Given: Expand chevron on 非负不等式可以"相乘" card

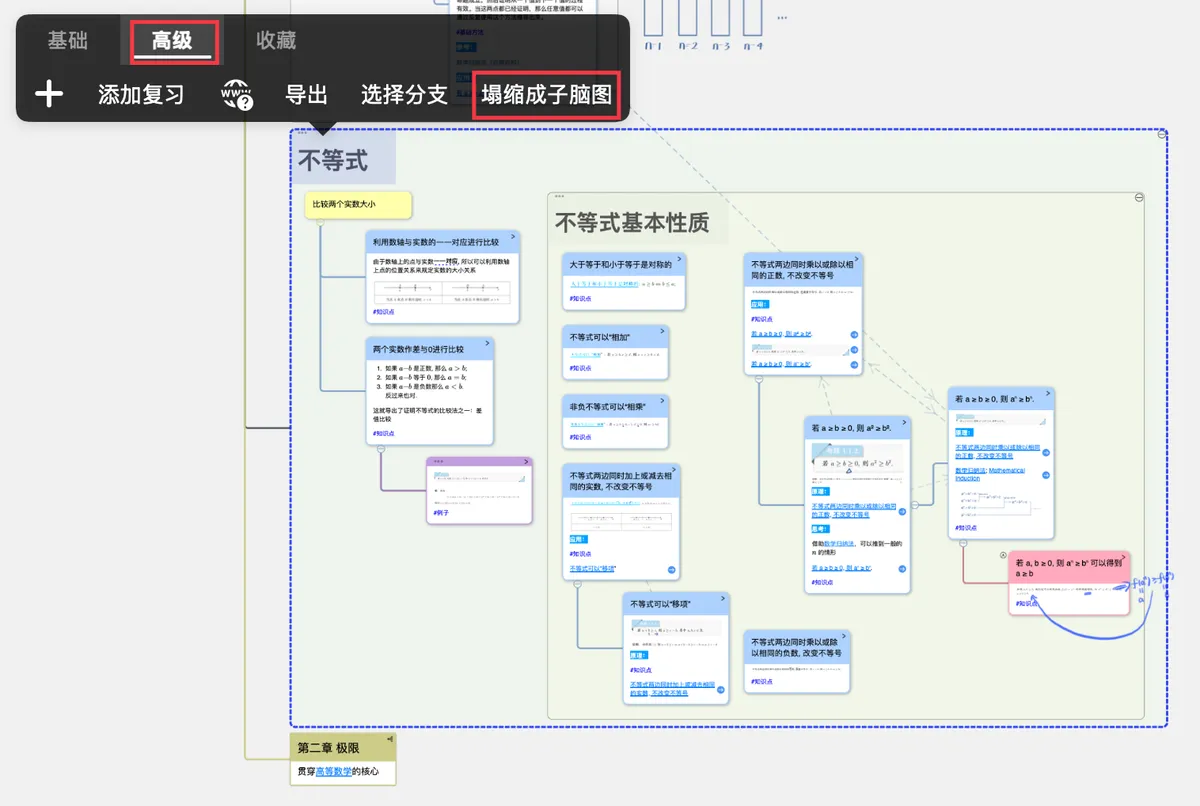Looking at the screenshot, I should (x=662, y=400).
